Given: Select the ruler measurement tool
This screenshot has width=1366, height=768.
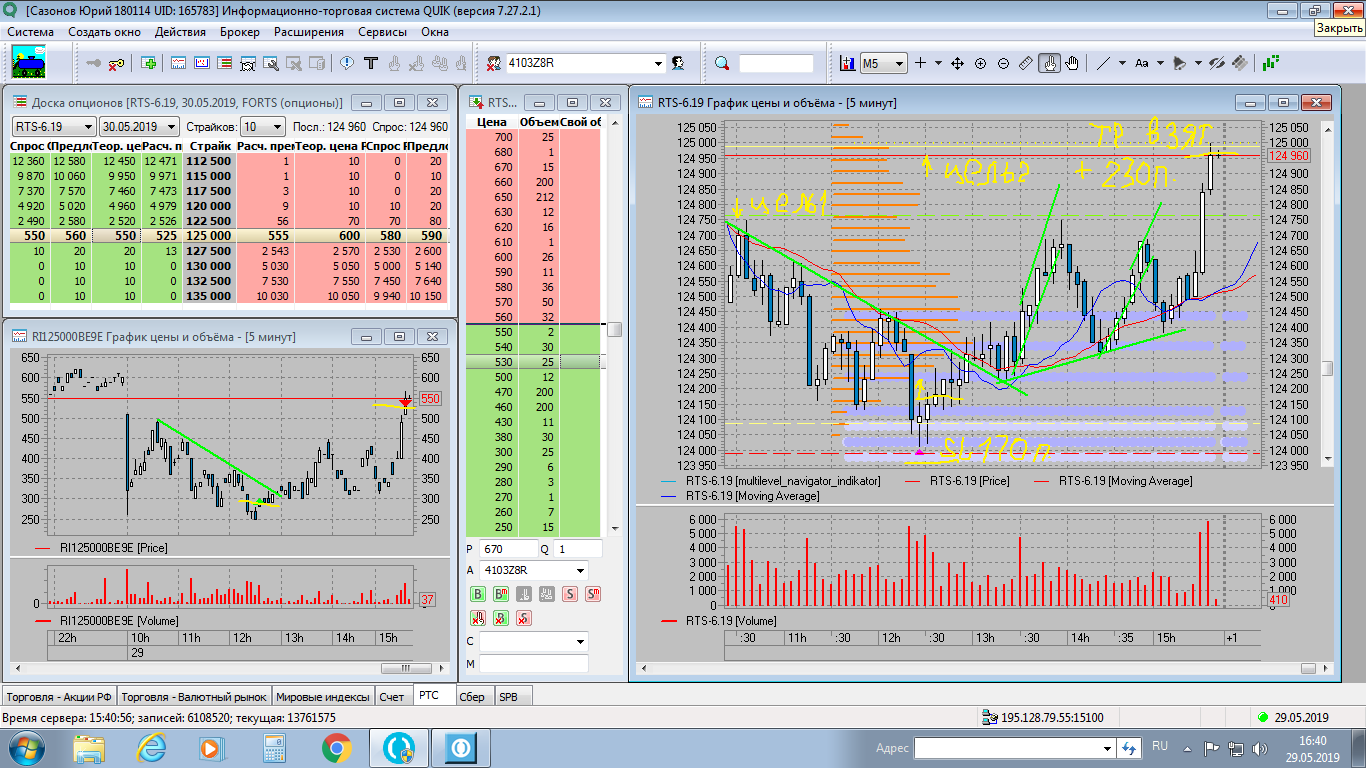Looking at the screenshot, I should 1026,63.
